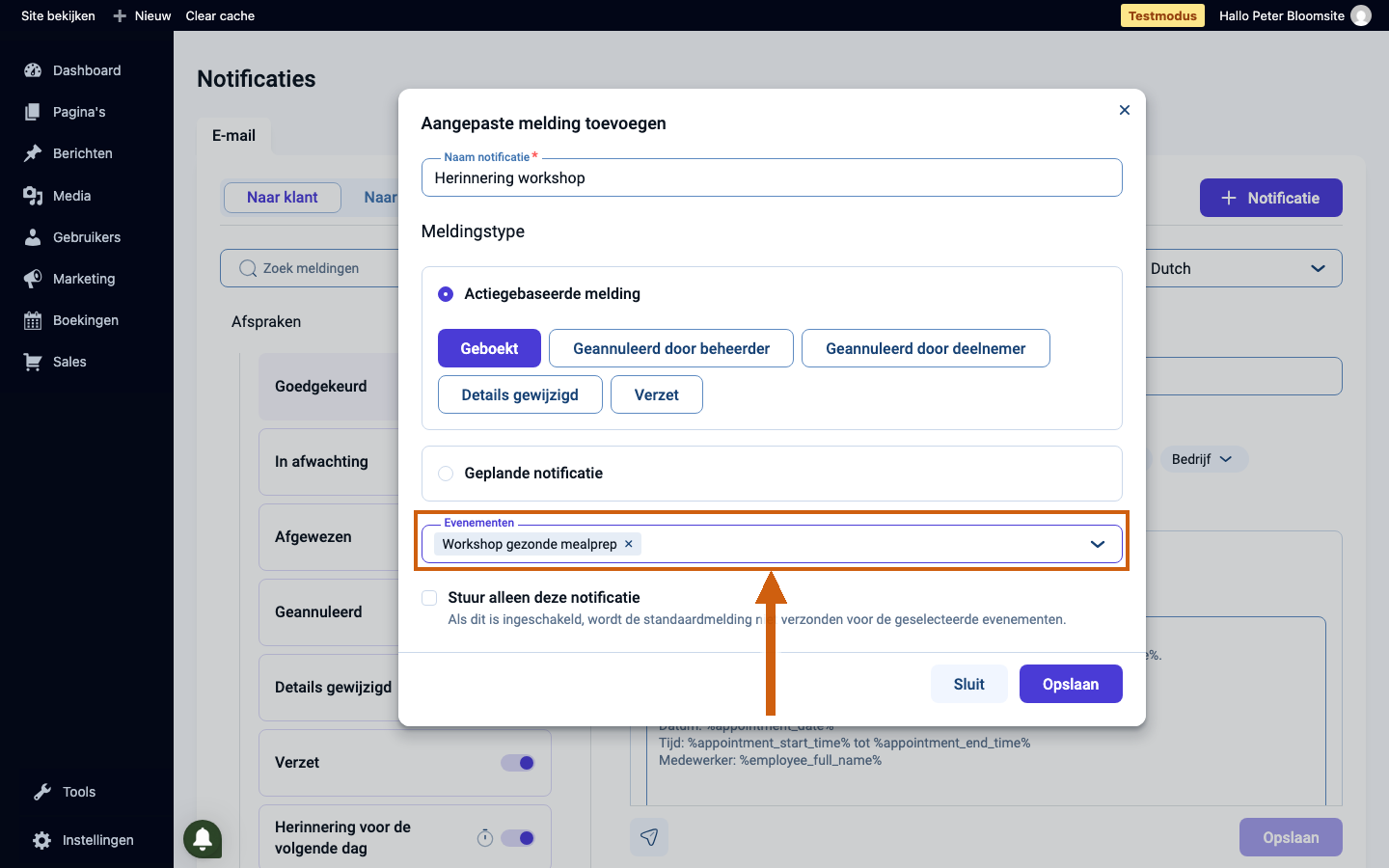Image resolution: width=1389 pixels, height=868 pixels.
Task: Select the Geplande notificatie radio button
Action: coord(446,474)
